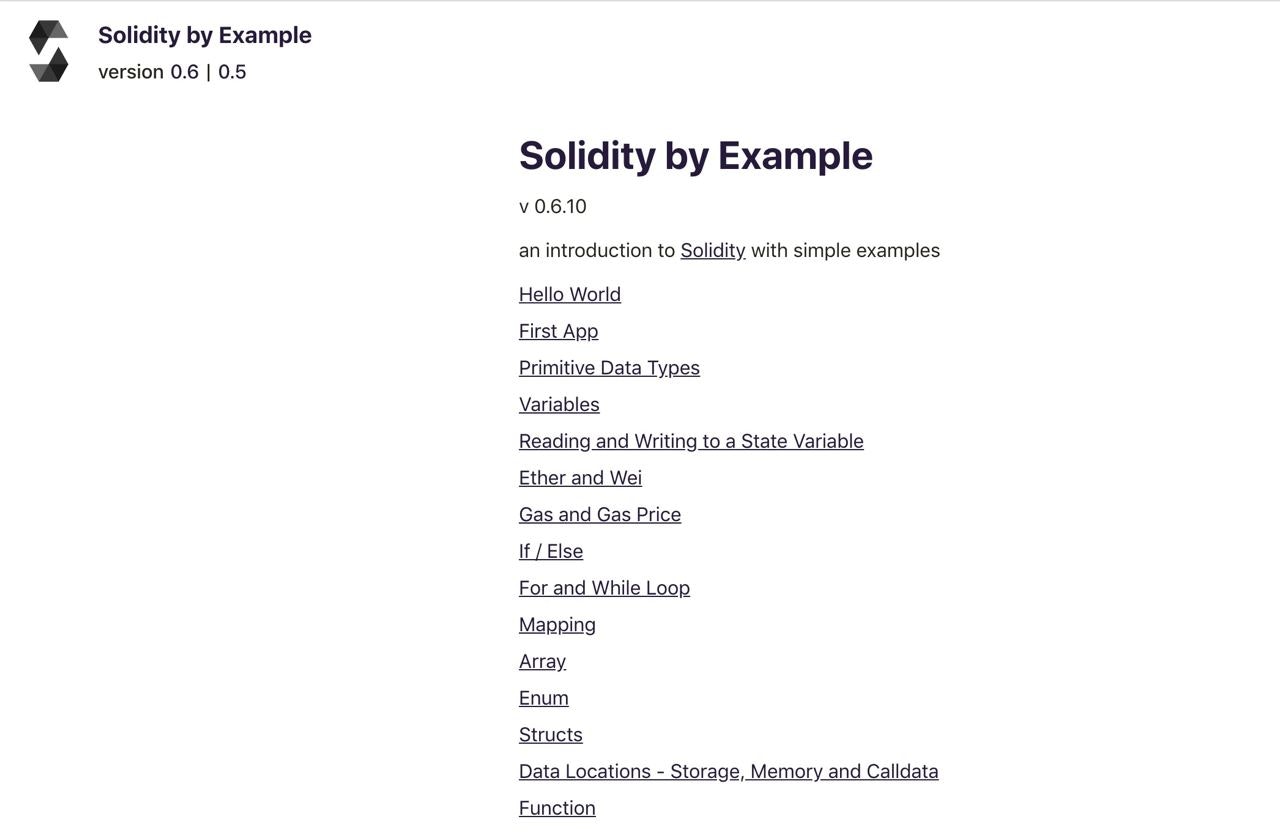Open the For and While Loop example
The height and width of the screenshot is (832, 1280).
click(x=604, y=587)
